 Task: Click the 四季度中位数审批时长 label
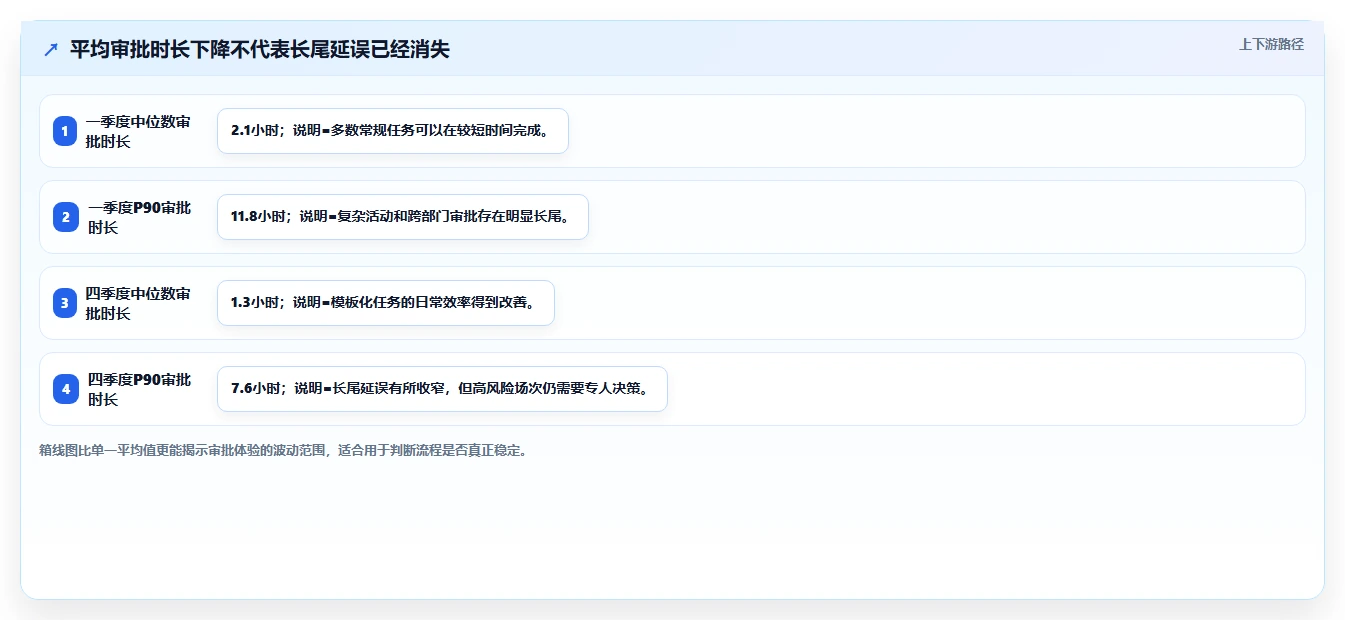click(138, 303)
